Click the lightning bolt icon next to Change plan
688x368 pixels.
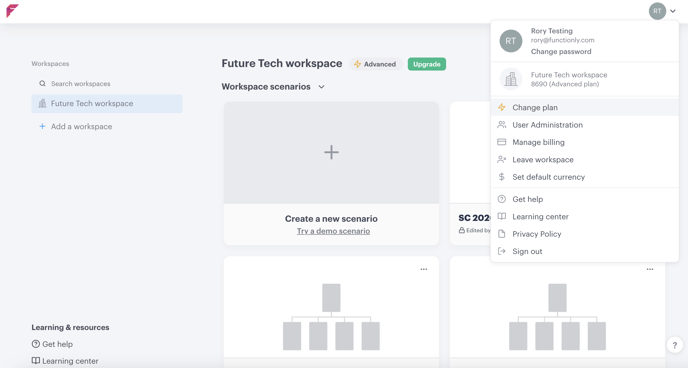(502, 107)
